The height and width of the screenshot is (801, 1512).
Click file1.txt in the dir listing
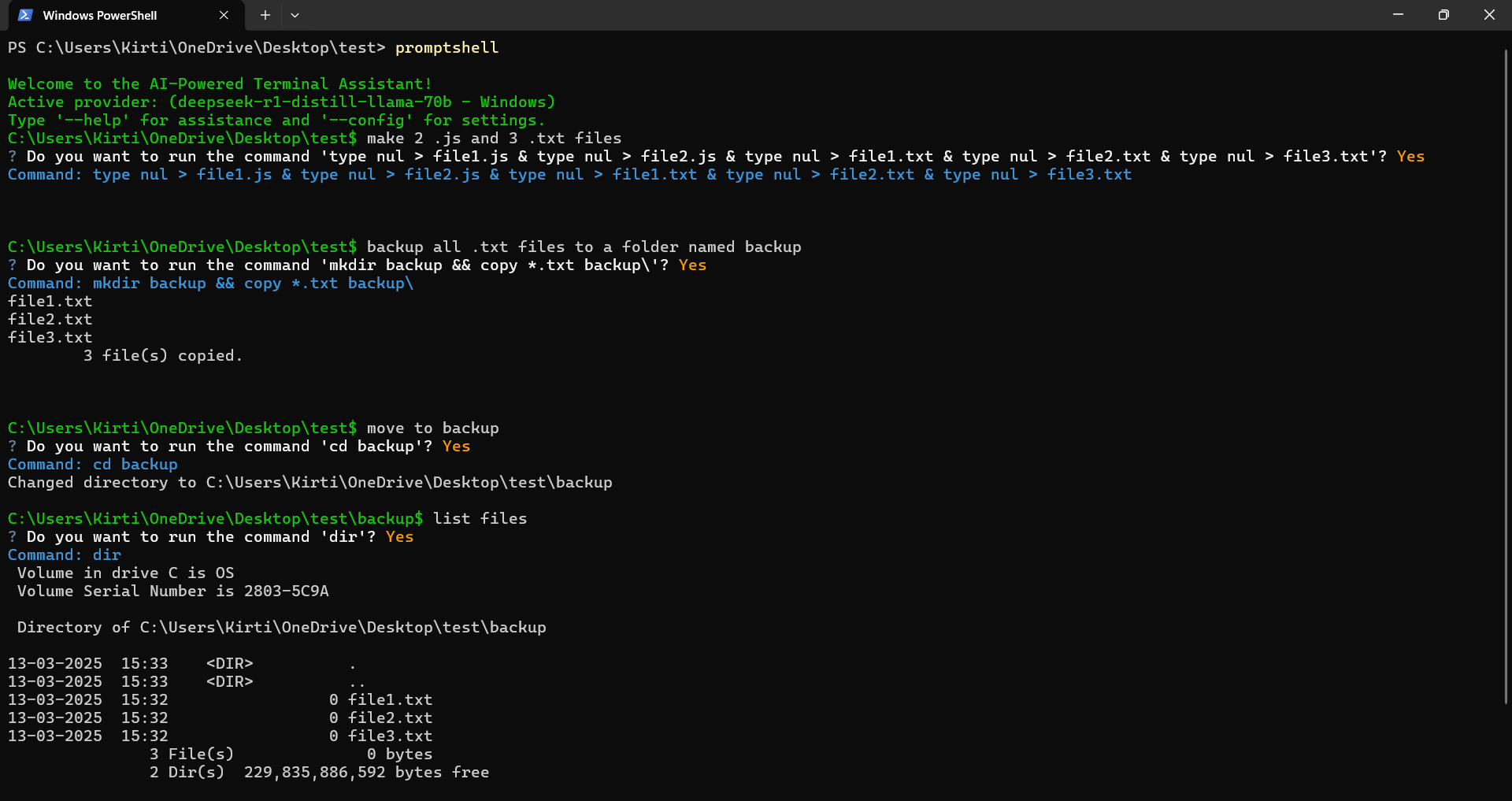coord(390,700)
